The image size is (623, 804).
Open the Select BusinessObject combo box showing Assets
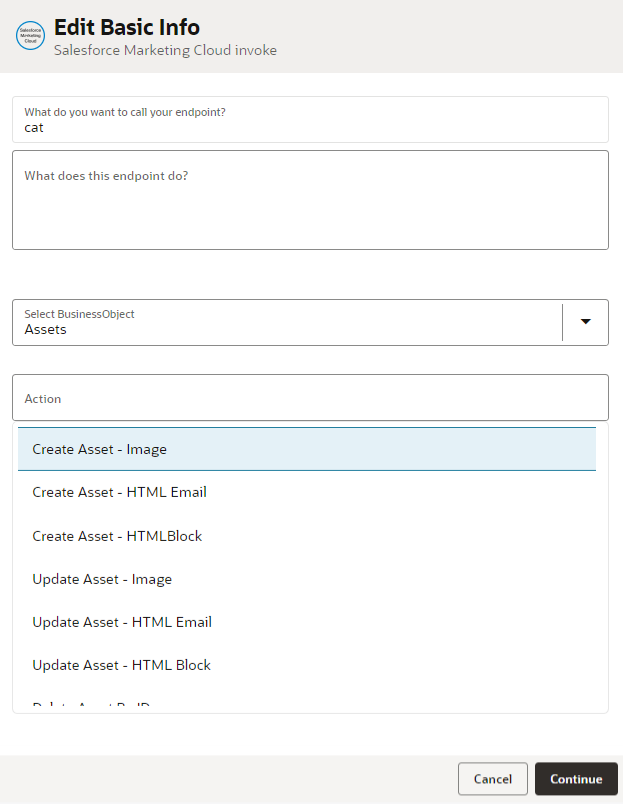tap(290, 323)
